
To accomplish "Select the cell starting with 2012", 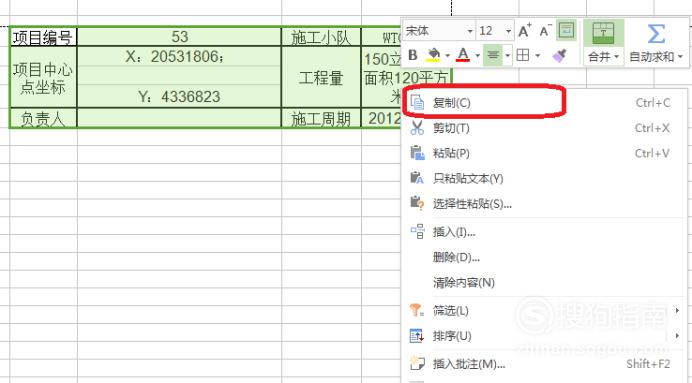I will pos(382,118).
